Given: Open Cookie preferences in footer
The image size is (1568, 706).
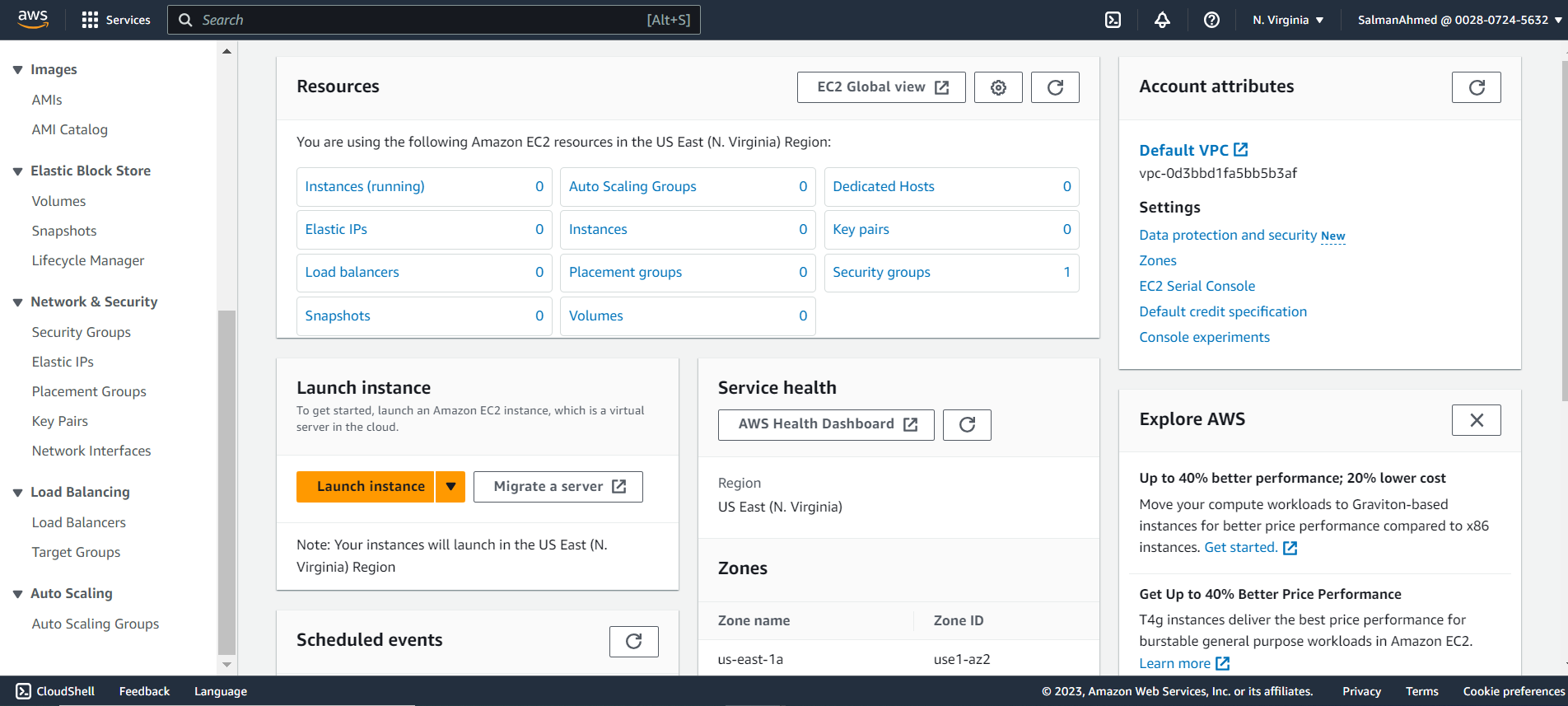Looking at the screenshot, I should click(1514, 691).
